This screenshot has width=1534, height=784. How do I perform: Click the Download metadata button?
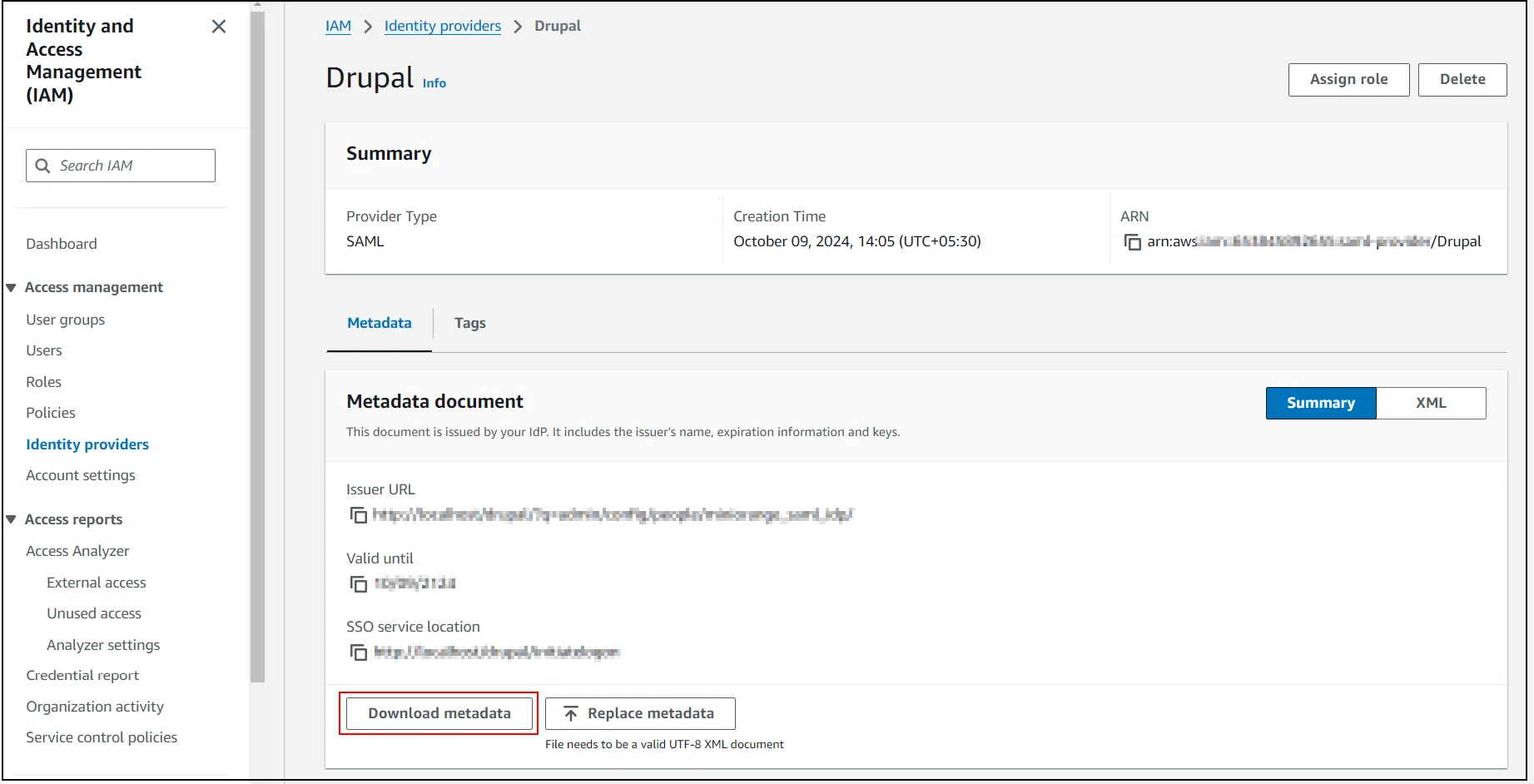click(439, 714)
